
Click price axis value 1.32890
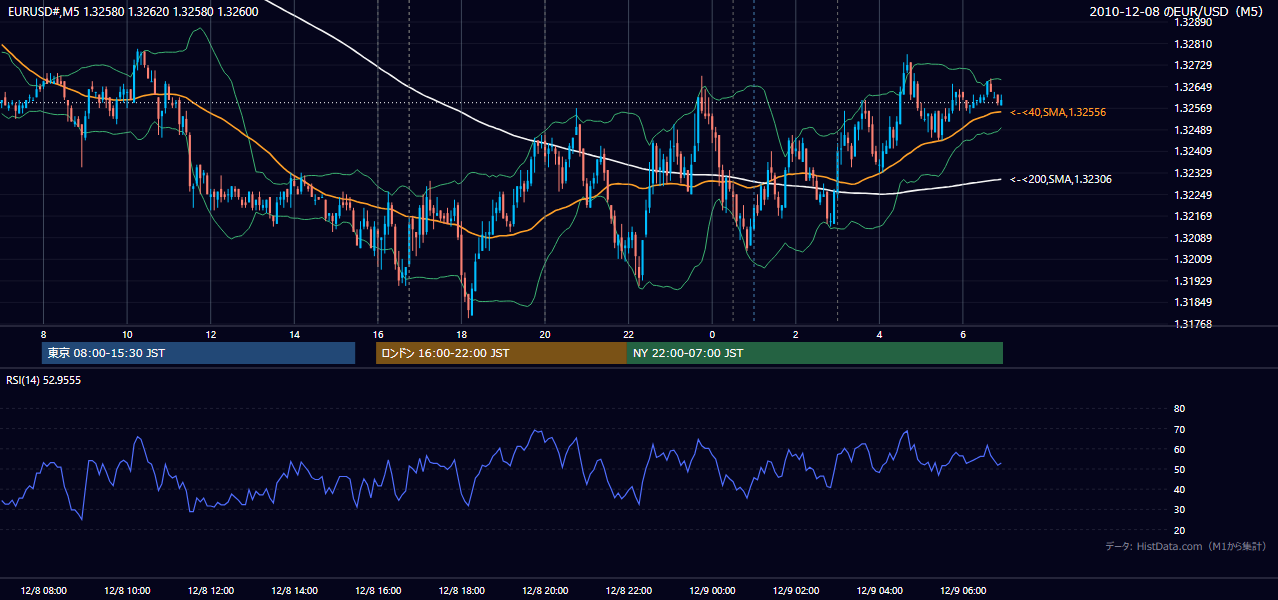click(1194, 22)
